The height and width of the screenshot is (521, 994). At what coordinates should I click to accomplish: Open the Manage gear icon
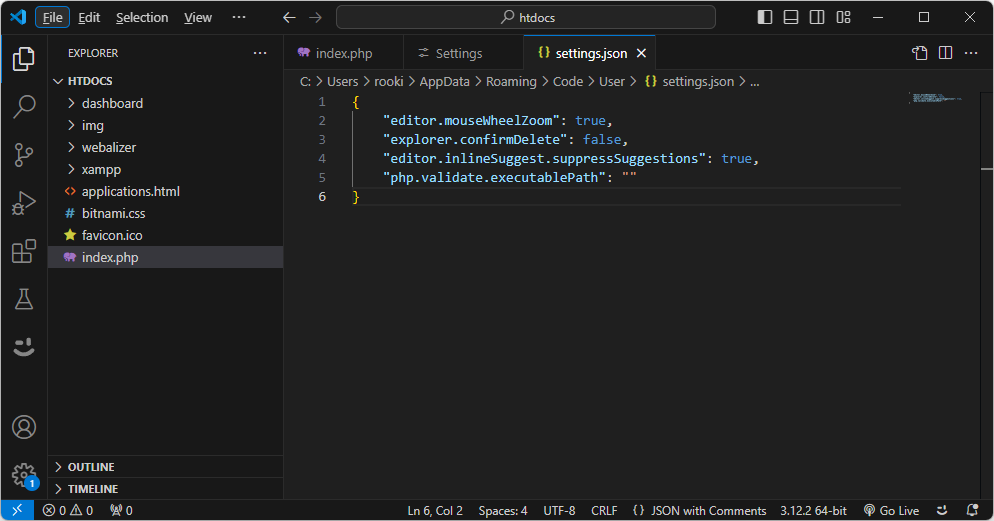tap(23, 474)
